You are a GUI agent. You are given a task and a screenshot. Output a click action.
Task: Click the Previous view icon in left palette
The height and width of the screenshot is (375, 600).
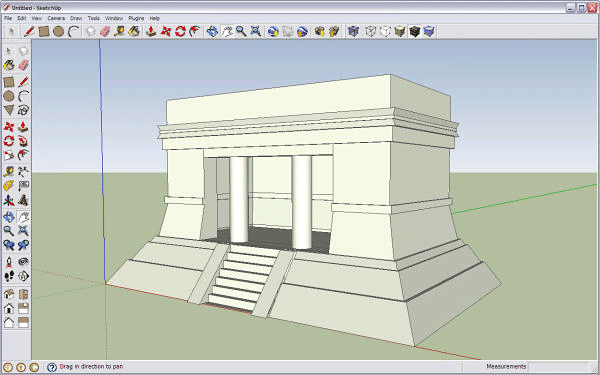[9, 245]
